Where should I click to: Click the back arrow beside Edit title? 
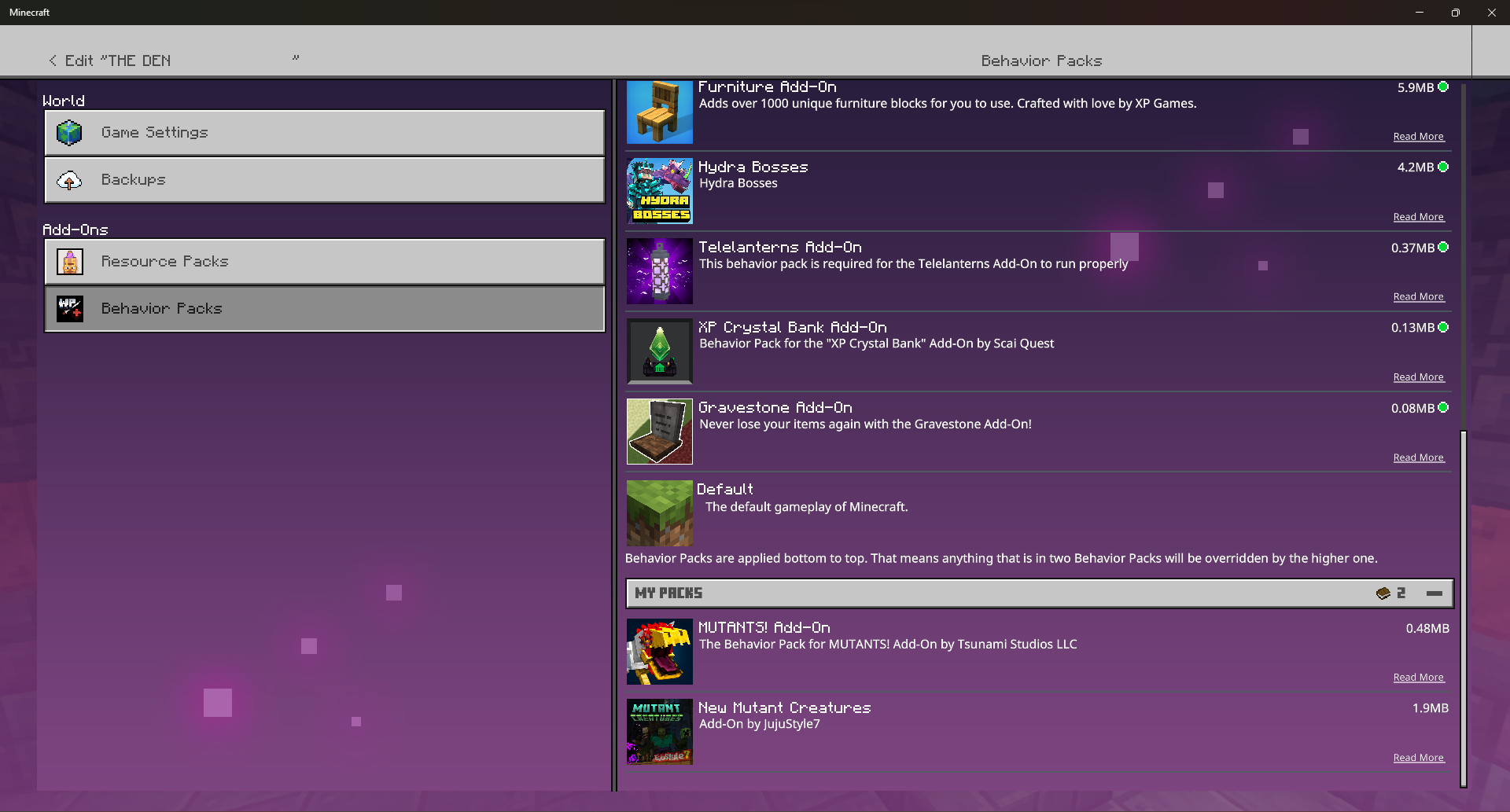[x=53, y=61]
